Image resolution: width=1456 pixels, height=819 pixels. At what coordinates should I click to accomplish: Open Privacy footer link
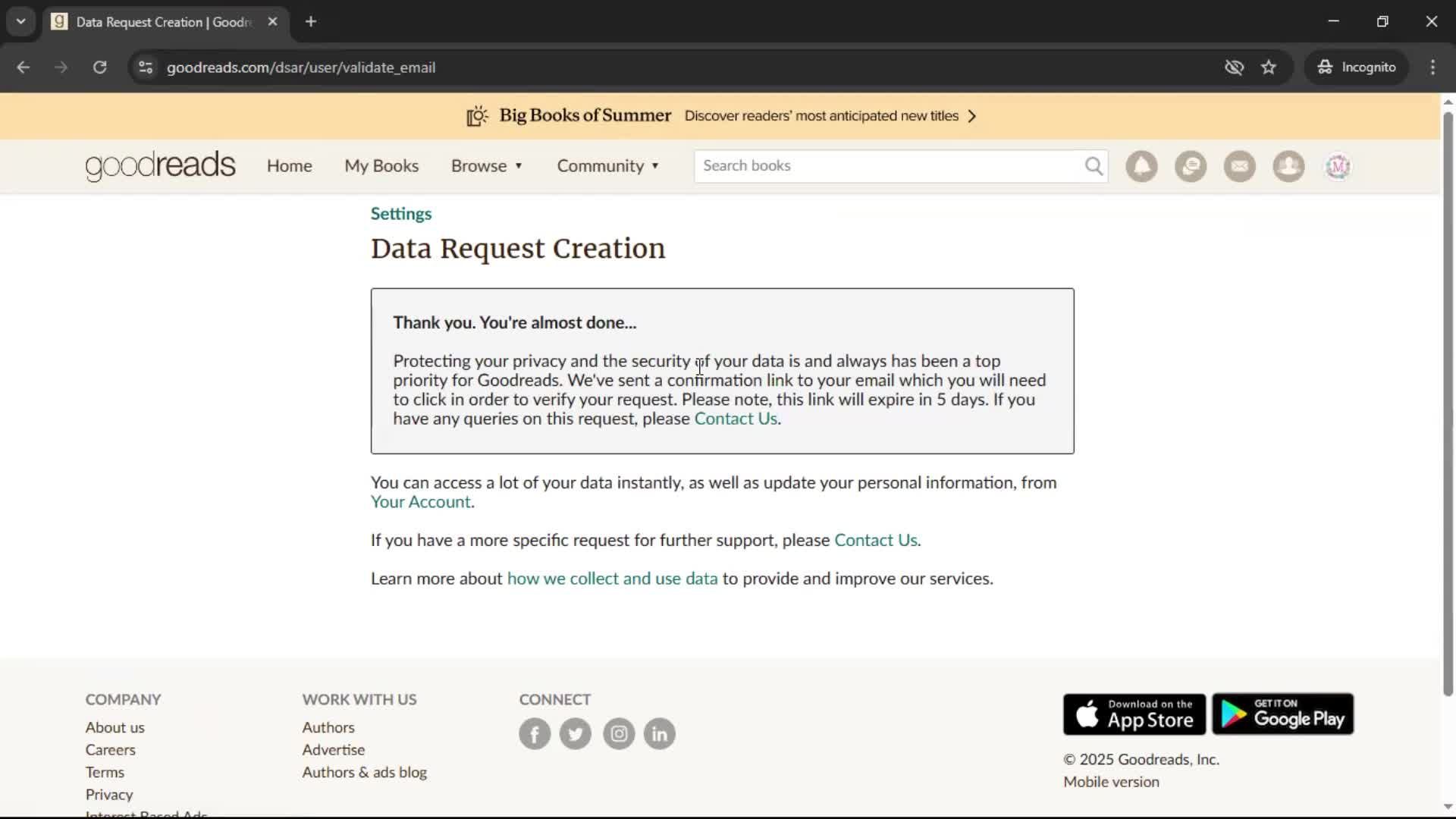[109, 795]
